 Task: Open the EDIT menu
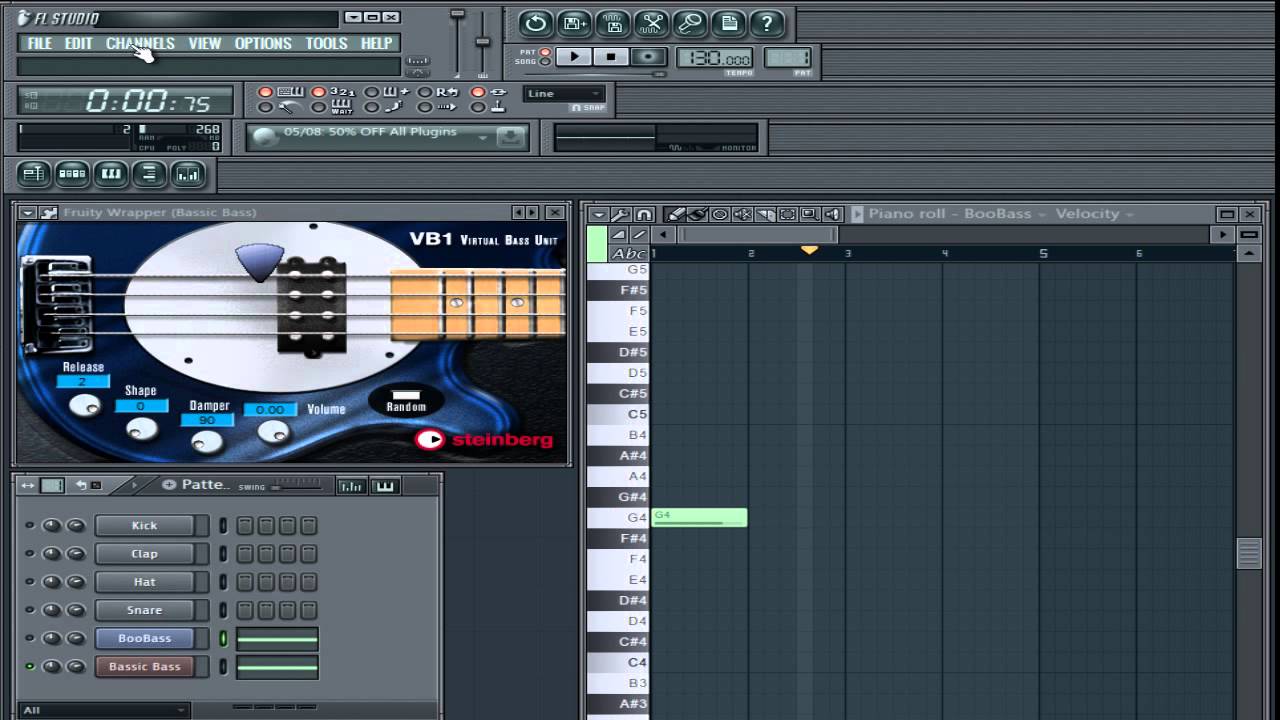tap(79, 43)
